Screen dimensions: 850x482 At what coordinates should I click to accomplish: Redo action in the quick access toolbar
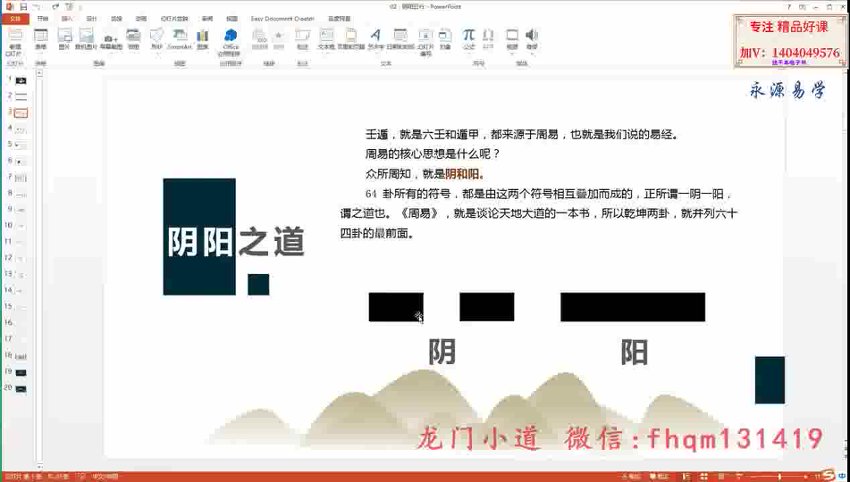click(56, 7)
